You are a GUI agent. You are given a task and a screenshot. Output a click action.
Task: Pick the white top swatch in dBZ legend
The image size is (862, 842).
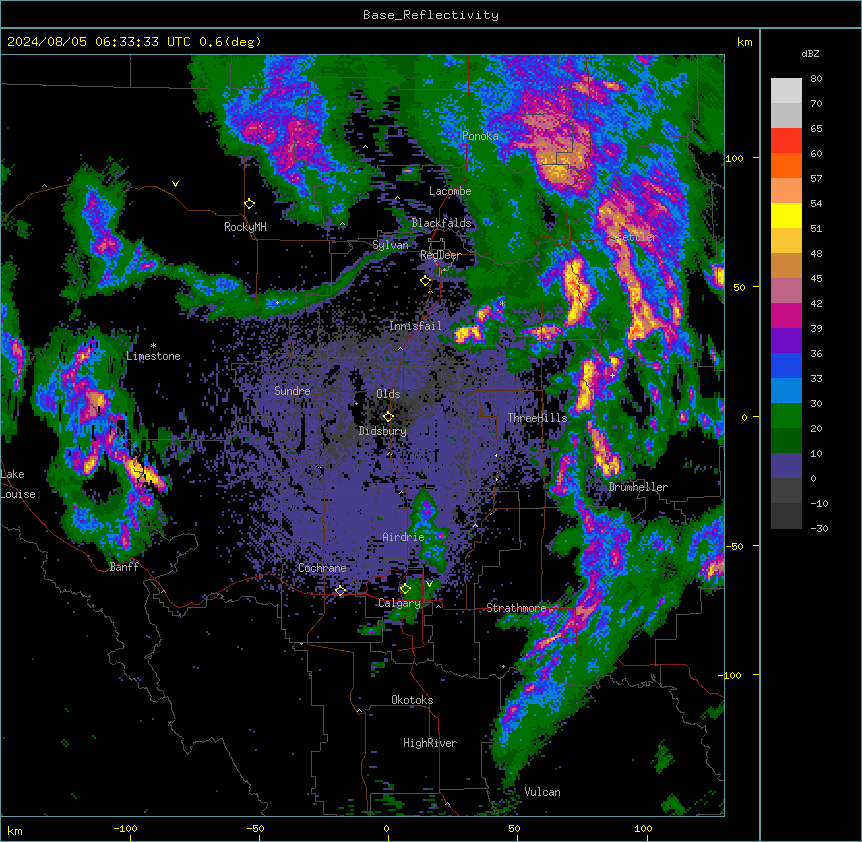(x=786, y=91)
